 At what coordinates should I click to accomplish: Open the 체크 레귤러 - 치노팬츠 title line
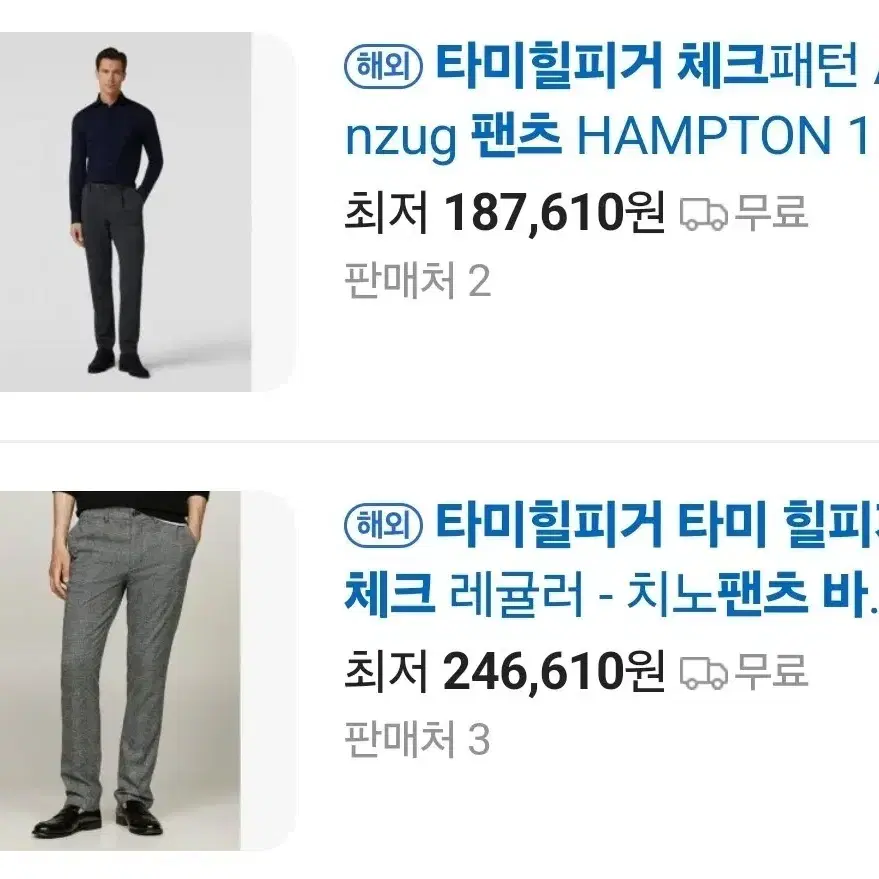[611, 594]
